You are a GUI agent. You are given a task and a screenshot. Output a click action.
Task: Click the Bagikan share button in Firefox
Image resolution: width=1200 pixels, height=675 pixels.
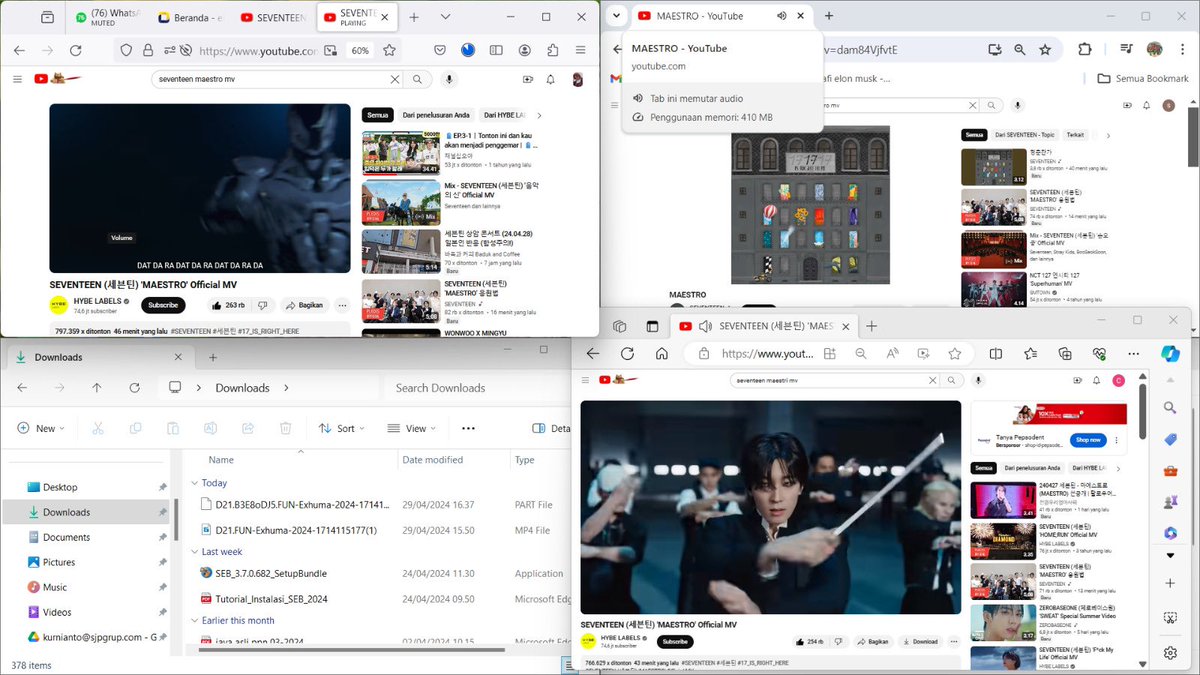point(303,305)
